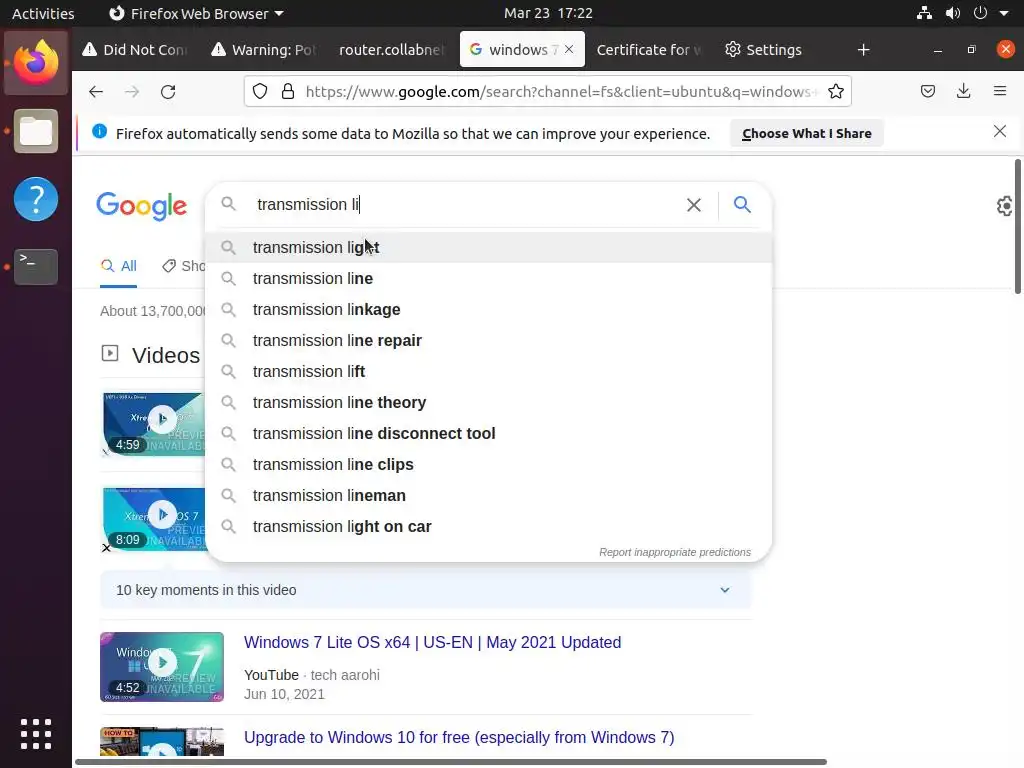Viewport: 1024px width, 768px height.
Task: Switch to the router.collabnet tab
Action: 392,50
